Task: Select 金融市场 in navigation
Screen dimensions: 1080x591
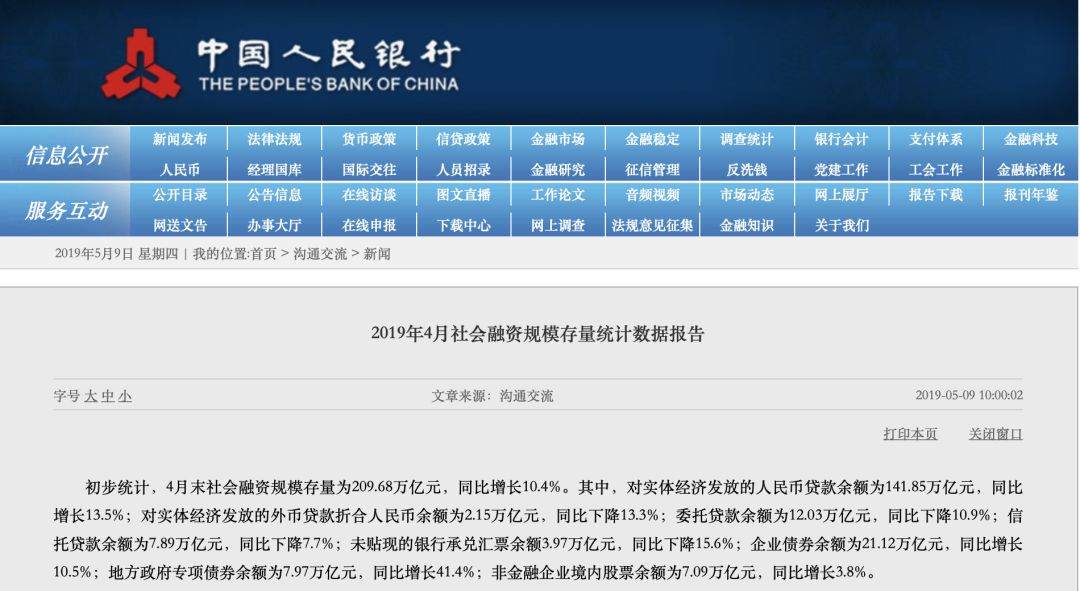Action: (x=558, y=139)
